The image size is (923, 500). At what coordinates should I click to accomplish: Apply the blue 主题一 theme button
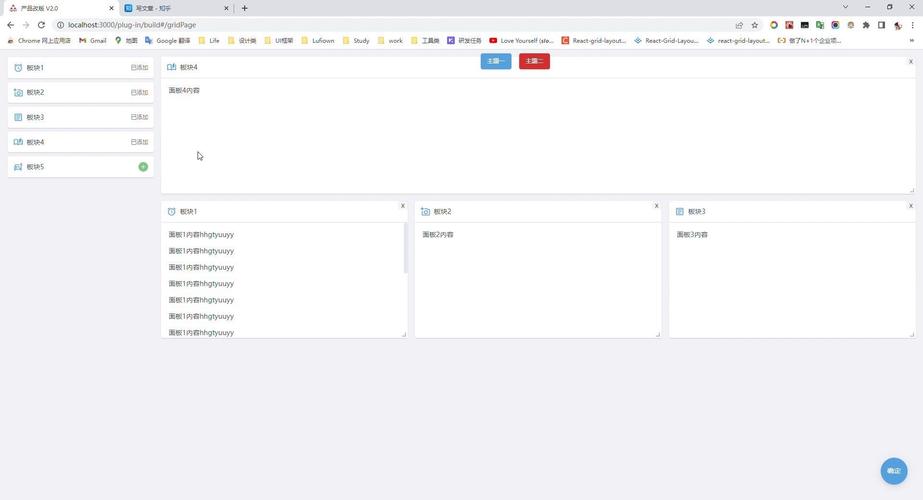coord(496,61)
